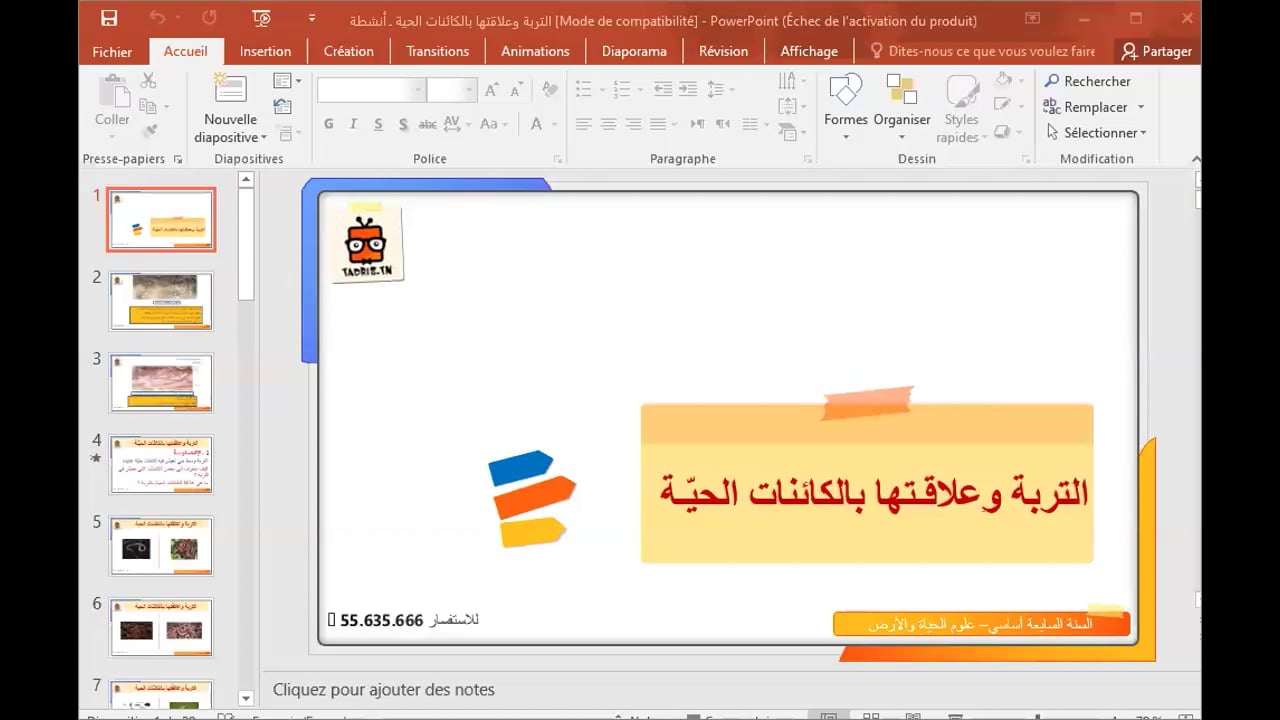Toggle underline (S) formatting
Image resolution: width=1280 pixels, height=720 pixels.
pyautogui.click(x=378, y=124)
